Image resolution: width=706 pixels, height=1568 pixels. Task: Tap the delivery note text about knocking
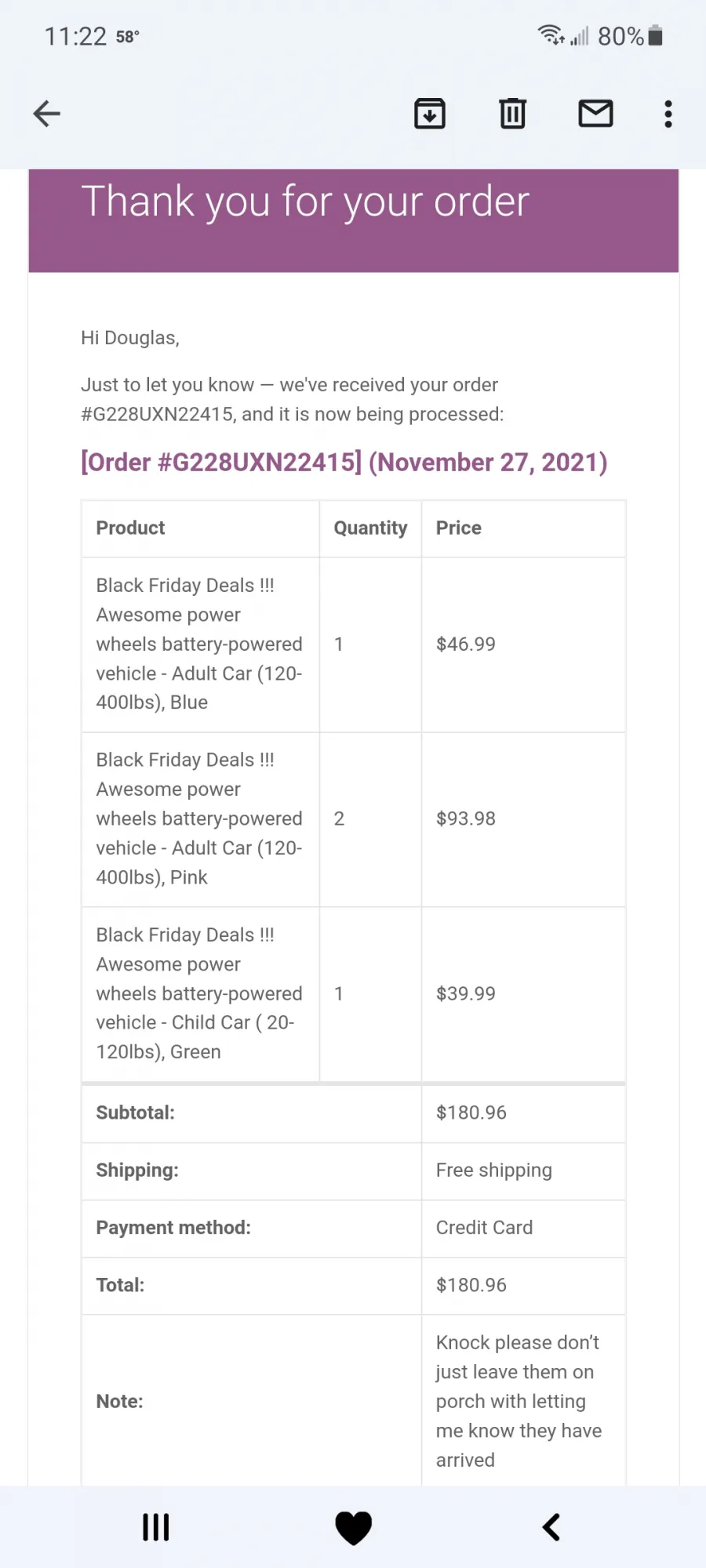pyautogui.click(x=519, y=1401)
